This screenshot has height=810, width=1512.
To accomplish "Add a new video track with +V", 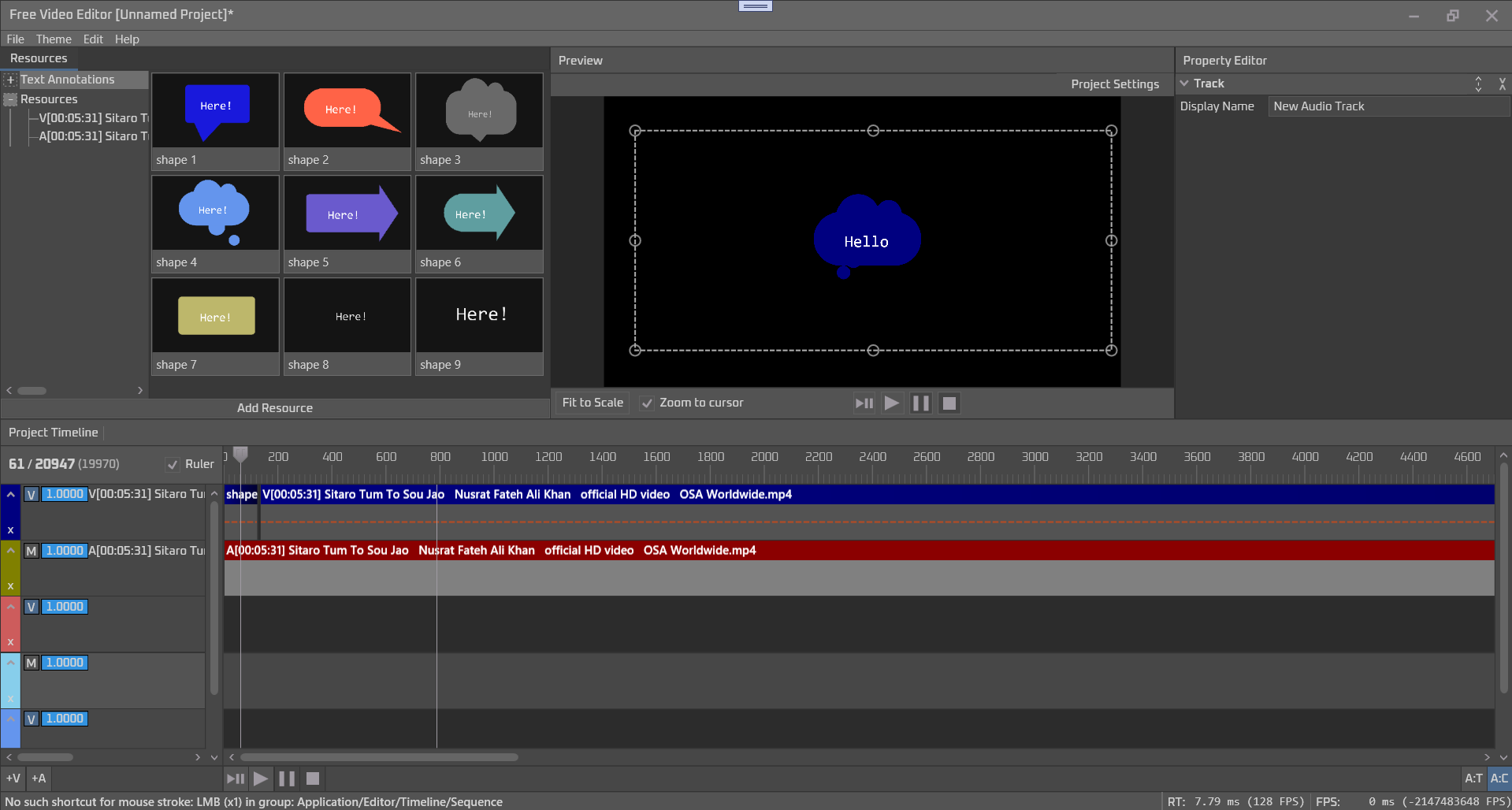I will pyautogui.click(x=13, y=778).
